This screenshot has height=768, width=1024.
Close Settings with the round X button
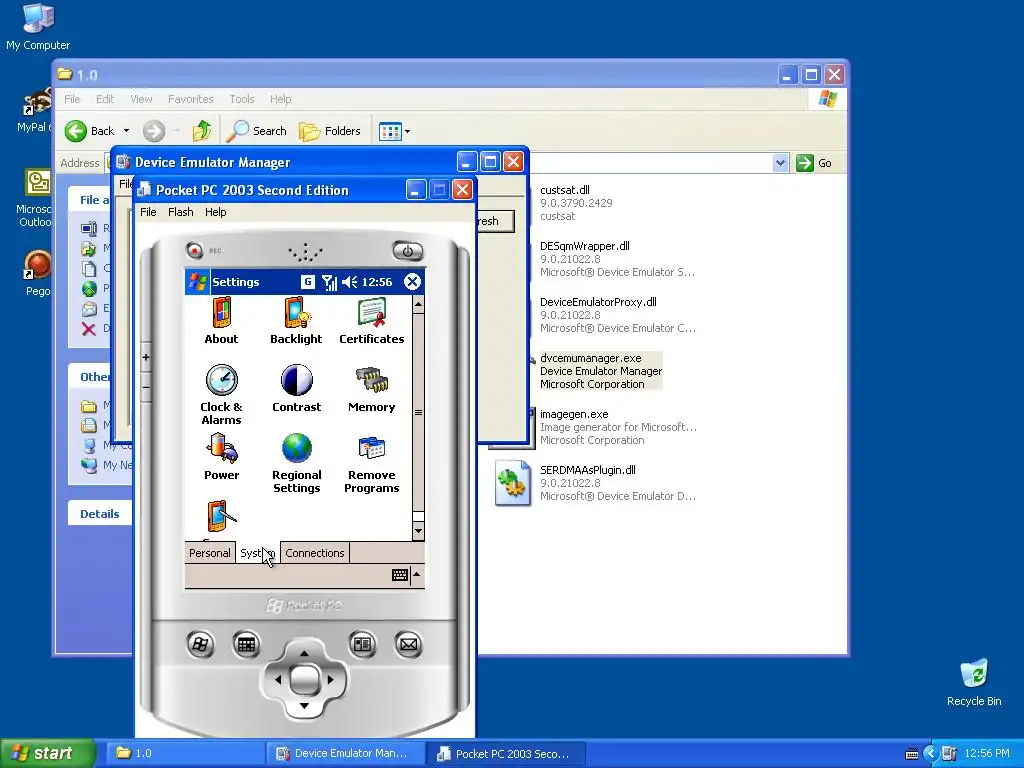[x=412, y=281]
